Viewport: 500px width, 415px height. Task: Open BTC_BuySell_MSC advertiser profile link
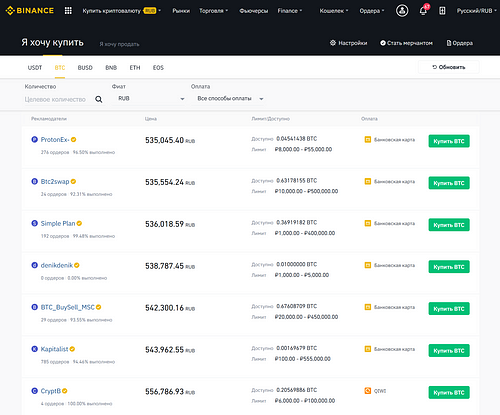[68, 307]
